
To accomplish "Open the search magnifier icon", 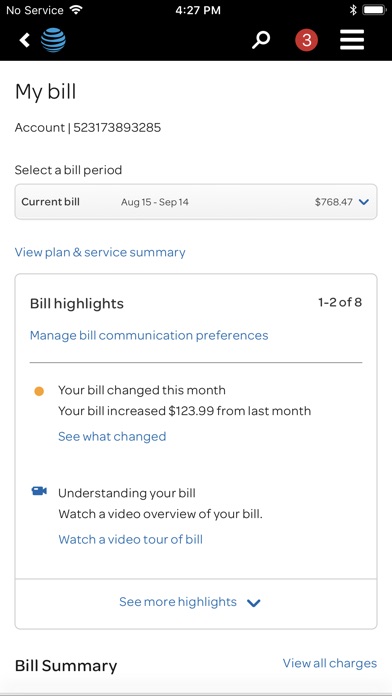I will click(261, 40).
